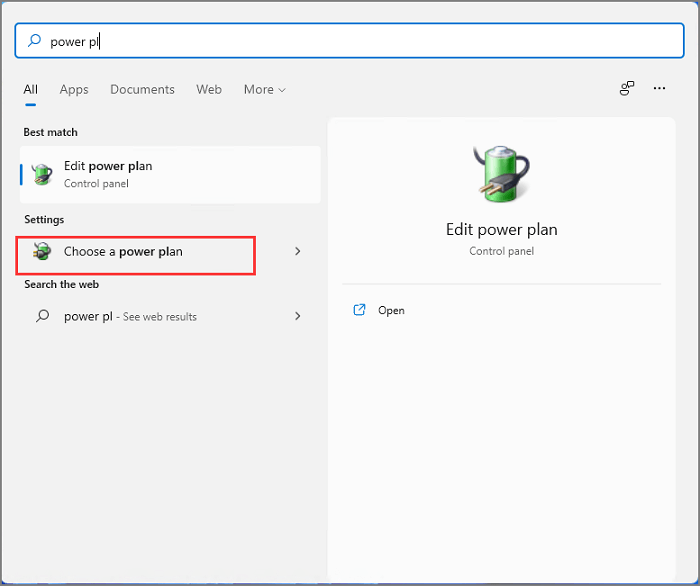Switch to the All tab

(x=31, y=89)
